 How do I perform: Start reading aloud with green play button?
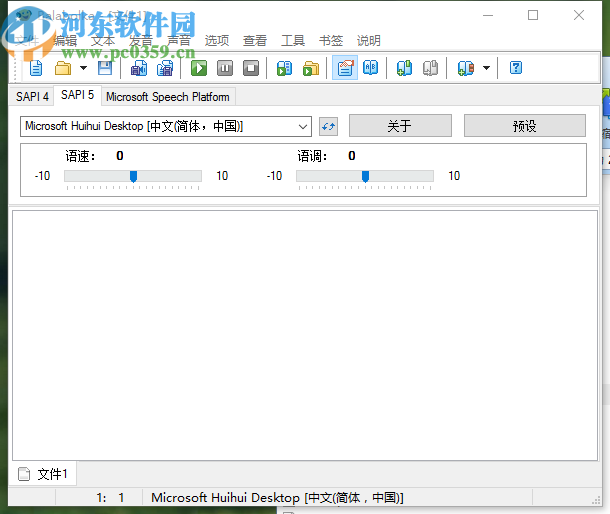pyautogui.click(x=199, y=68)
